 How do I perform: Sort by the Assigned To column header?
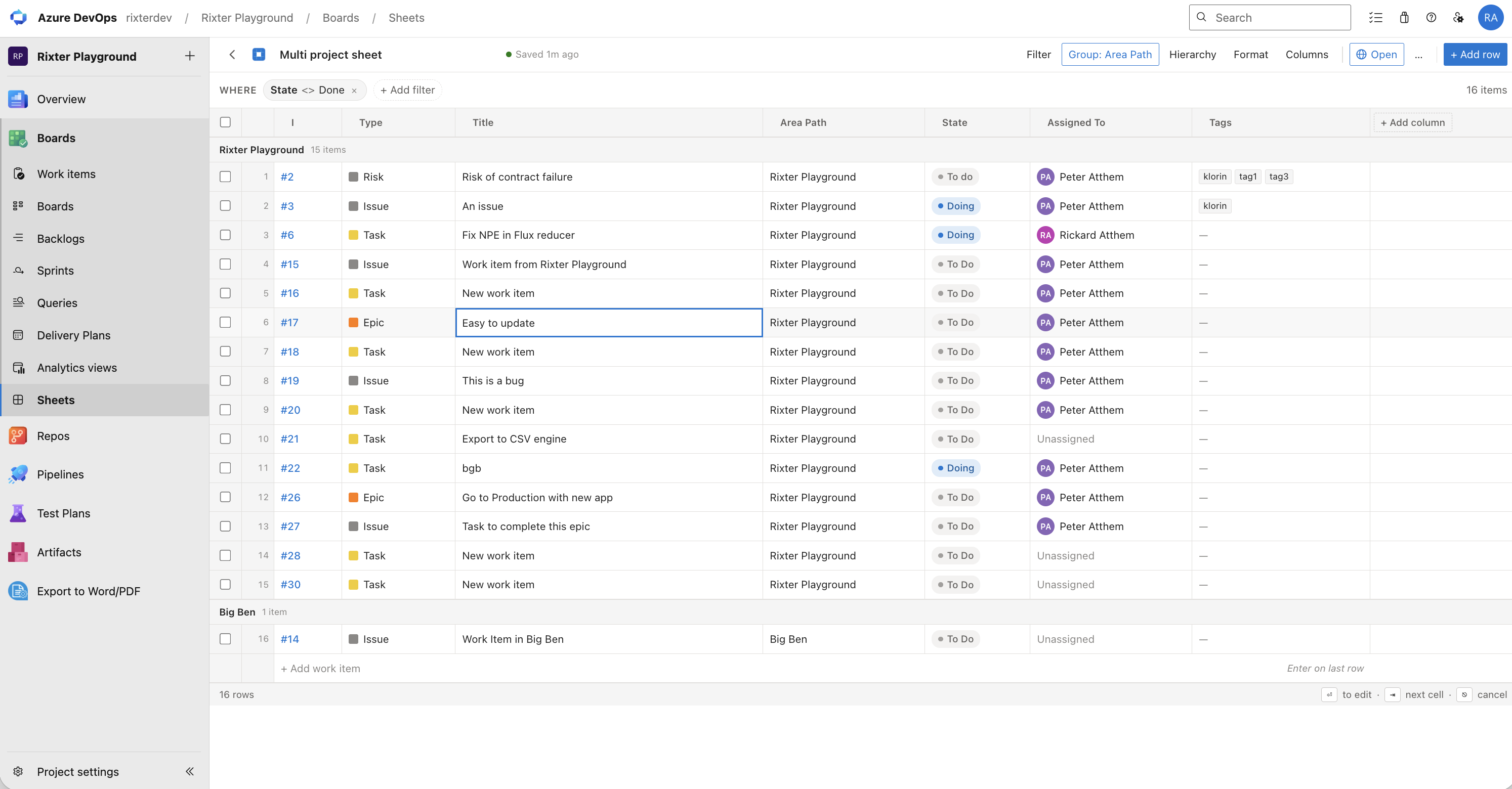point(1076,122)
